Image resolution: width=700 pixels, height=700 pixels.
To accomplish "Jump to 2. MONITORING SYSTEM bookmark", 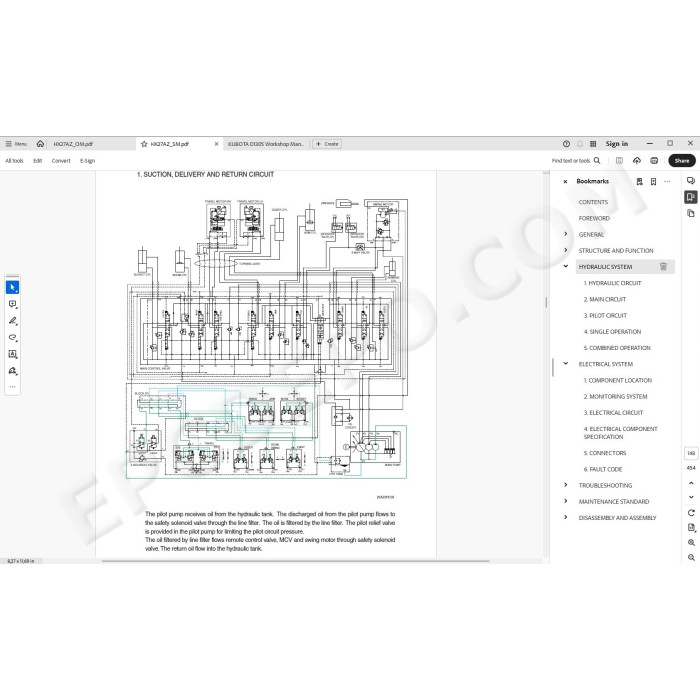I will coord(615,396).
